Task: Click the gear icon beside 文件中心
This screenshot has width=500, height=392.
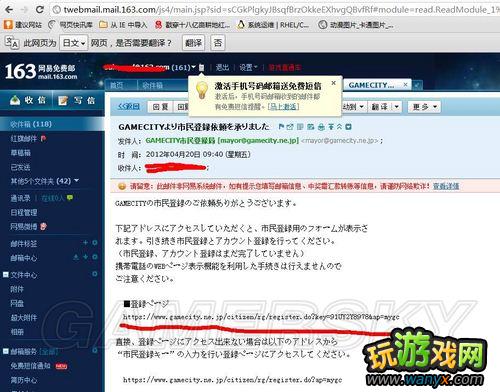Action: pos(95,274)
